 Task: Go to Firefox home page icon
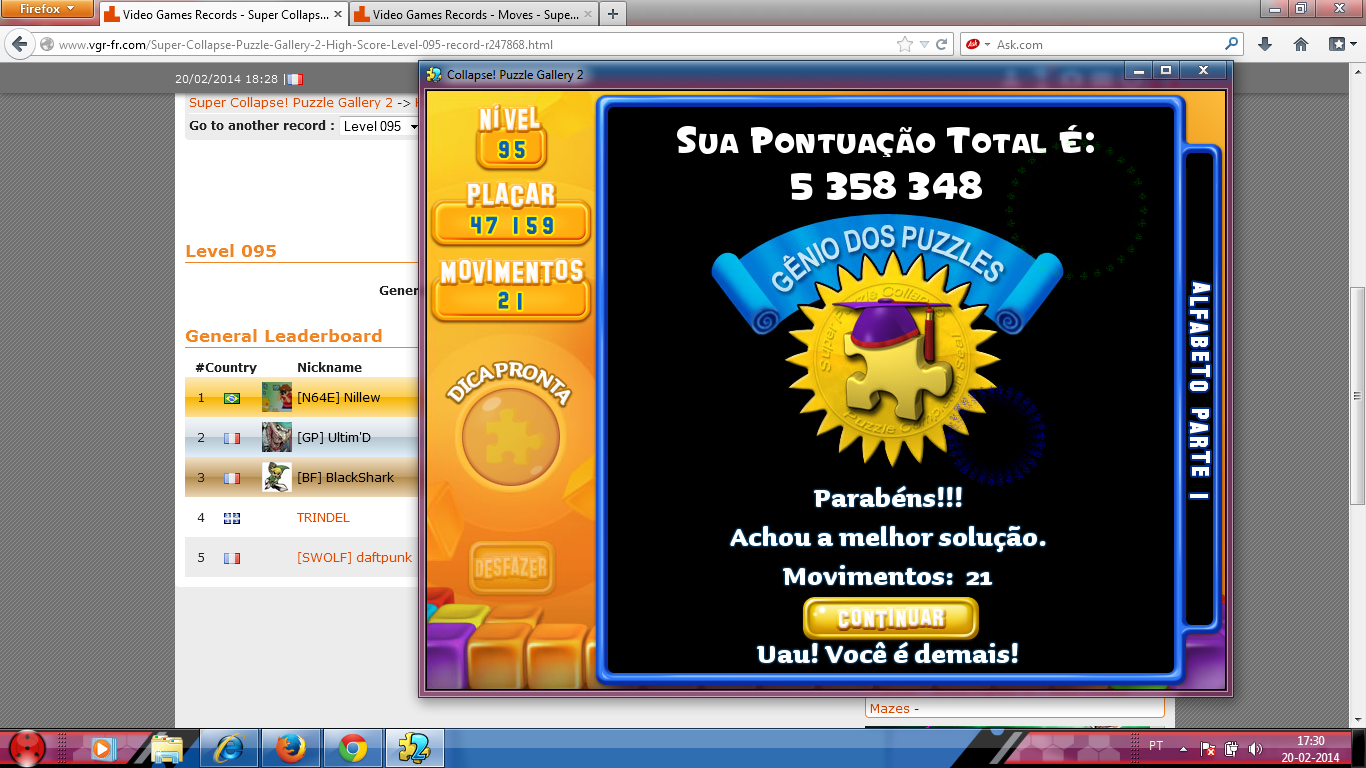click(1301, 44)
